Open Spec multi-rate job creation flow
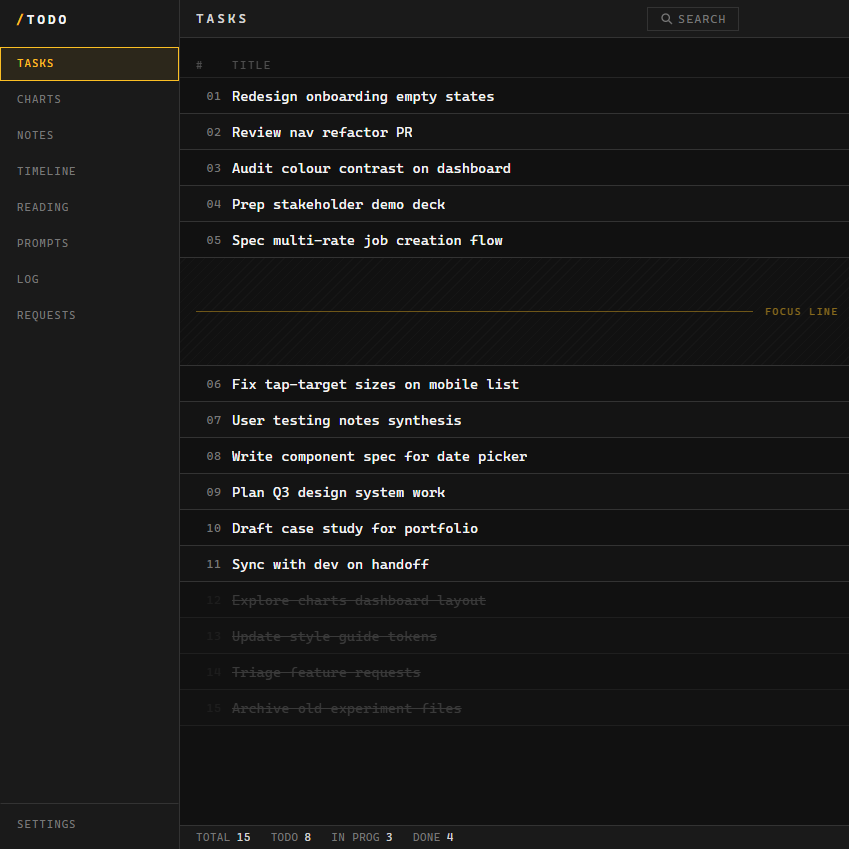 pos(514,240)
